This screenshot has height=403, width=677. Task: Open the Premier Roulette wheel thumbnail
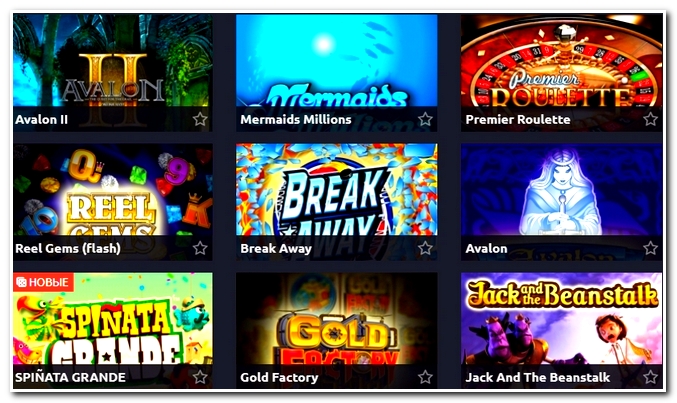click(561, 60)
